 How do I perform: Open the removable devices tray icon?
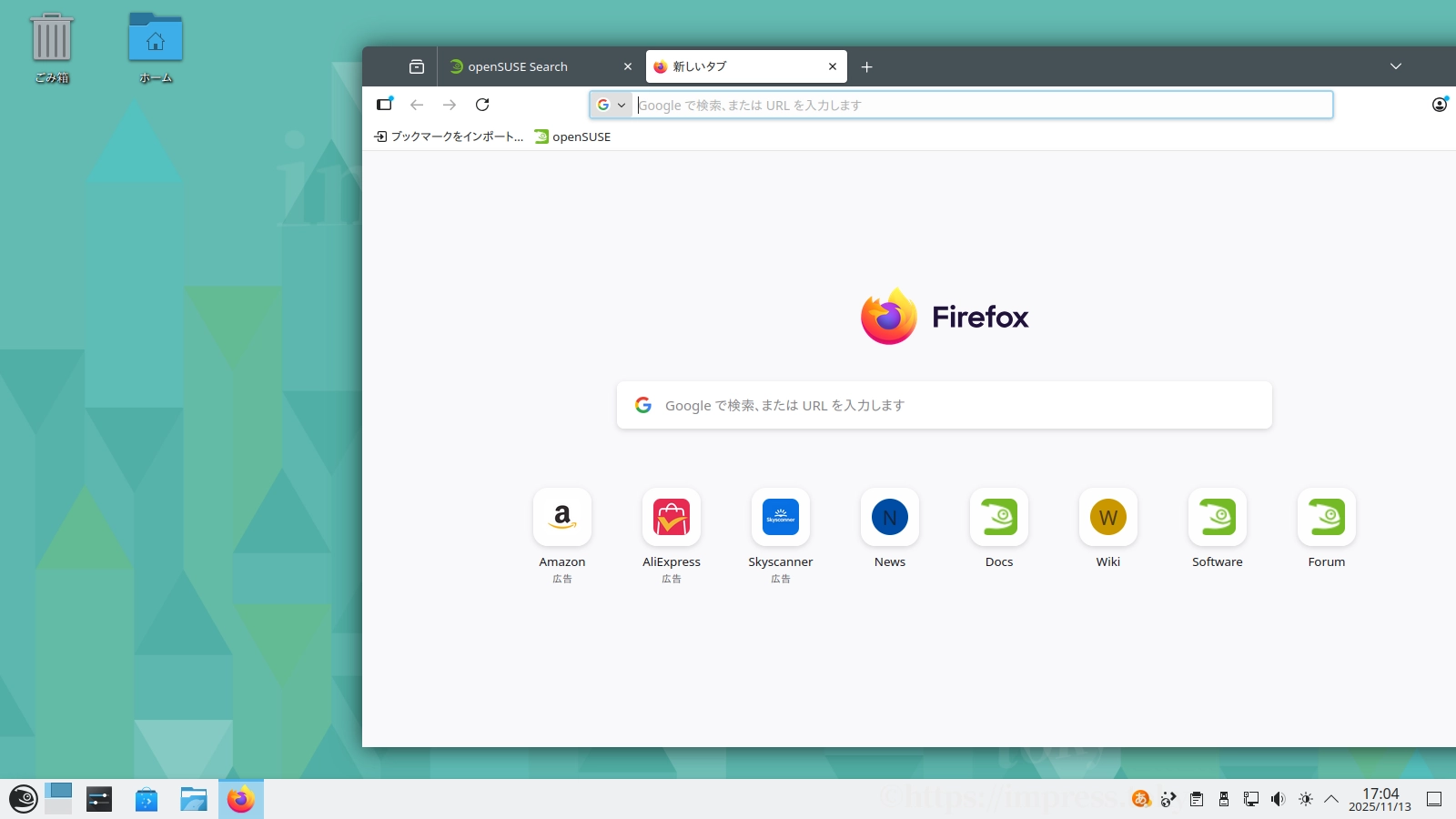pos(1224,799)
